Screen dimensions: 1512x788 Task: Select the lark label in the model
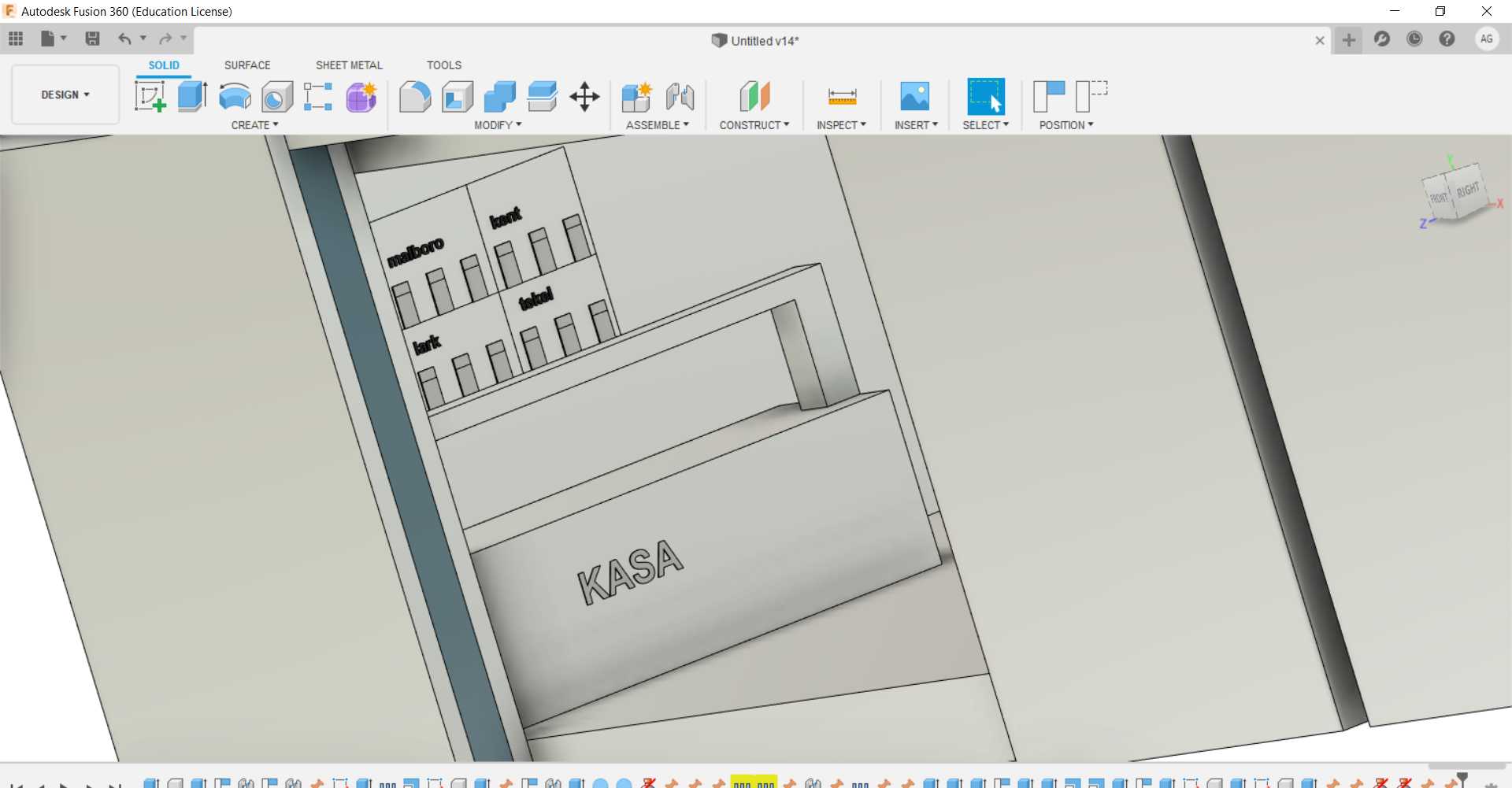coord(427,344)
